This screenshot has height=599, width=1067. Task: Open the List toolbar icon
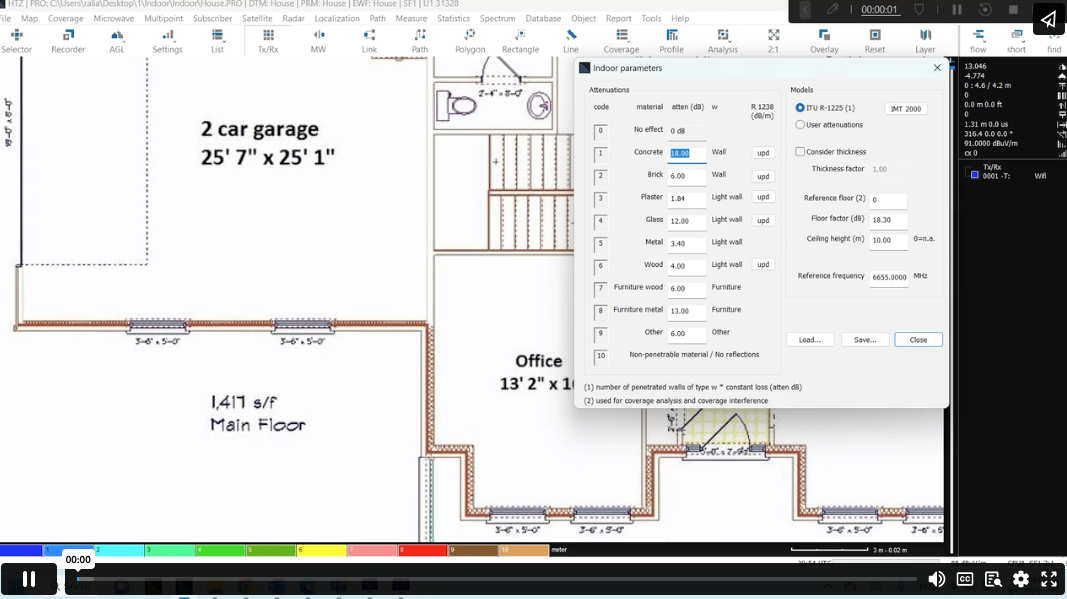pos(217,41)
